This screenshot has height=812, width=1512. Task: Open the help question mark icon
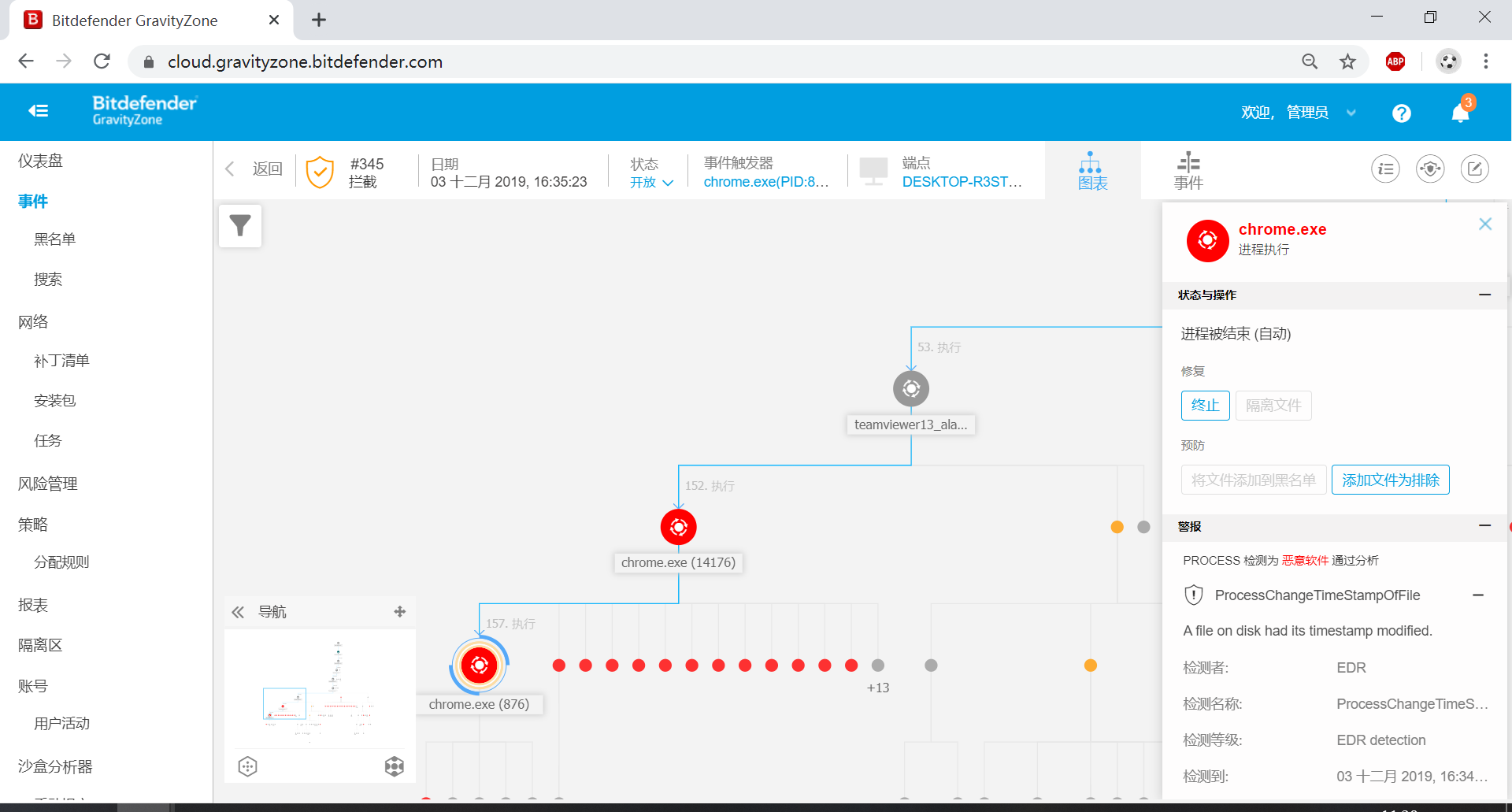1401,113
